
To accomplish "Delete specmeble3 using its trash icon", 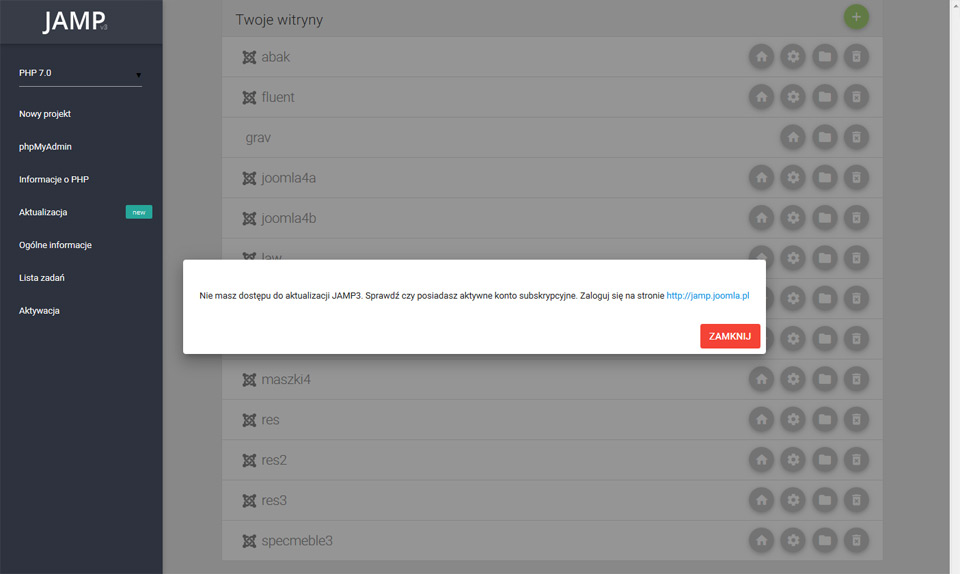I will click(856, 540).
